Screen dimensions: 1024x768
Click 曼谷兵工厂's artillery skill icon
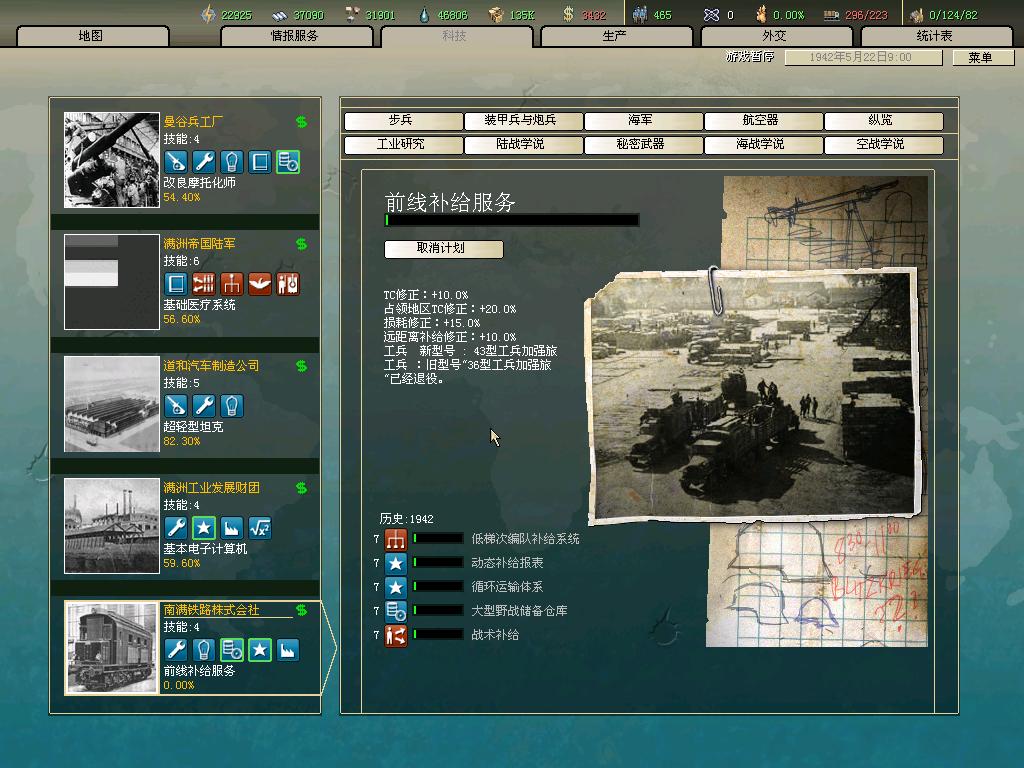coord(176,162)
